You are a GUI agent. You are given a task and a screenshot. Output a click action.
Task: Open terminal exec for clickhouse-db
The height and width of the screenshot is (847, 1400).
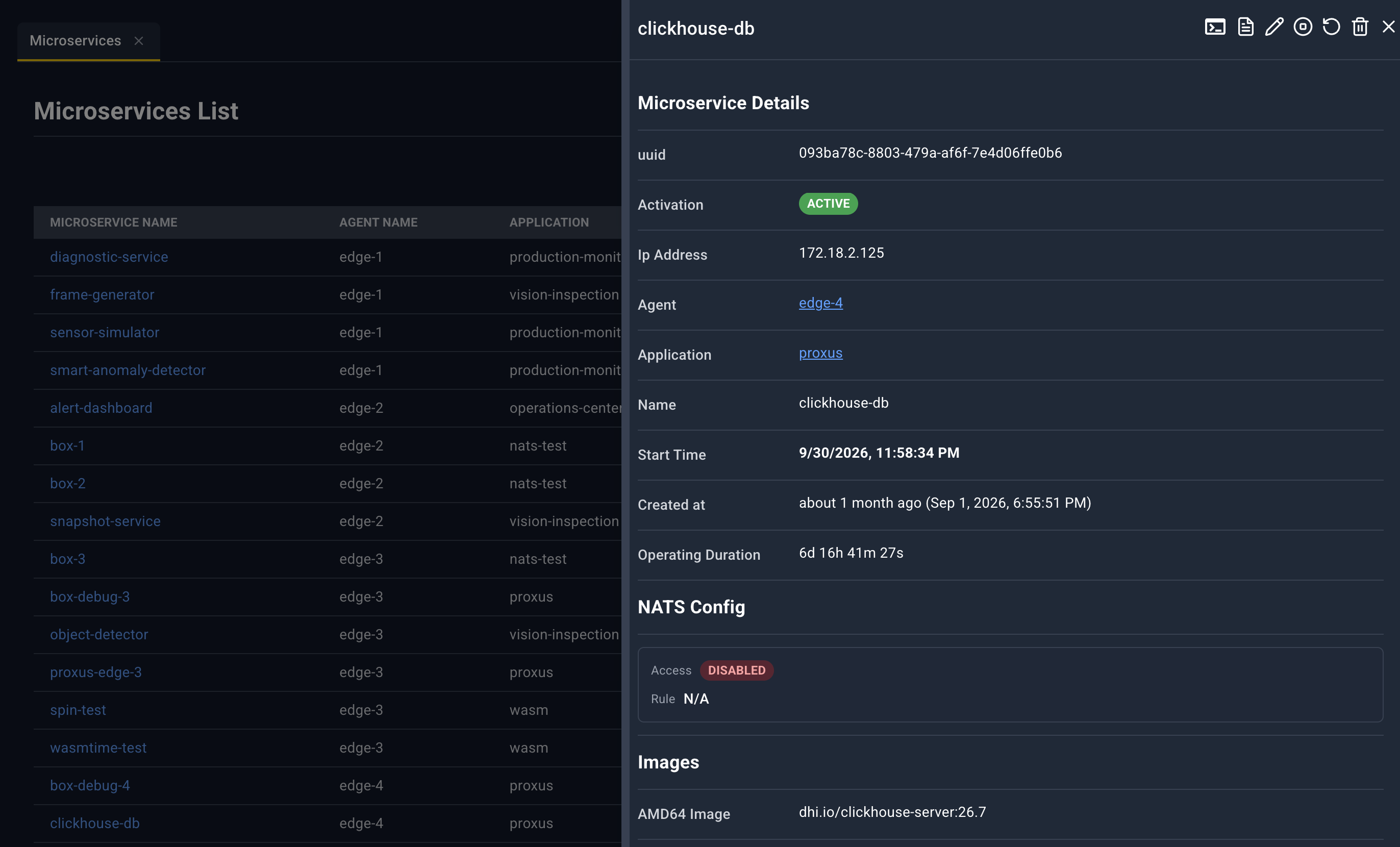(x=1215, y=27)
